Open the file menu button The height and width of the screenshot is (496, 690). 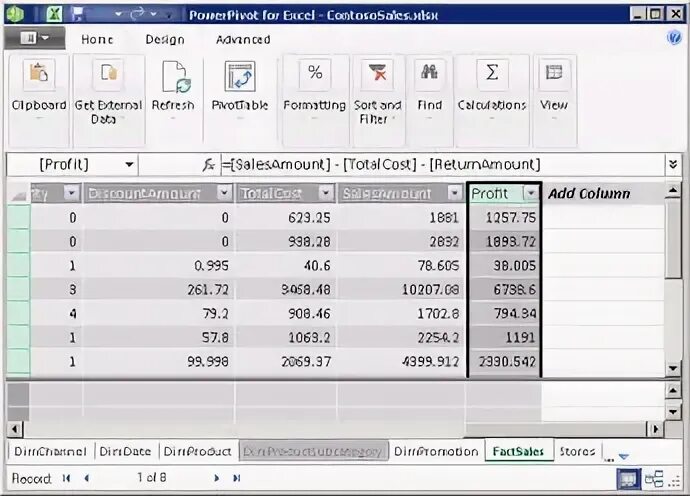(x=34, y=39)
